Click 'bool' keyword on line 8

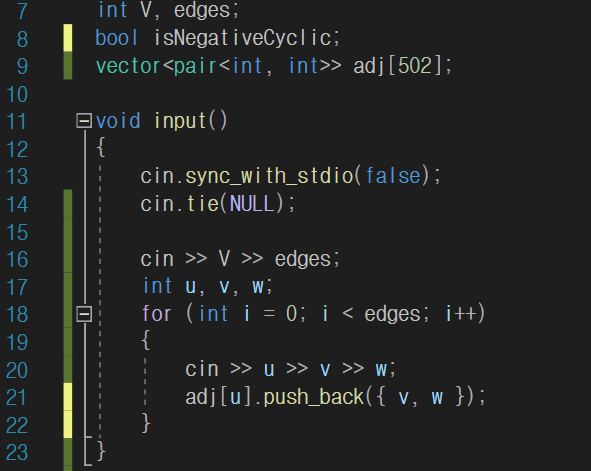116,38
